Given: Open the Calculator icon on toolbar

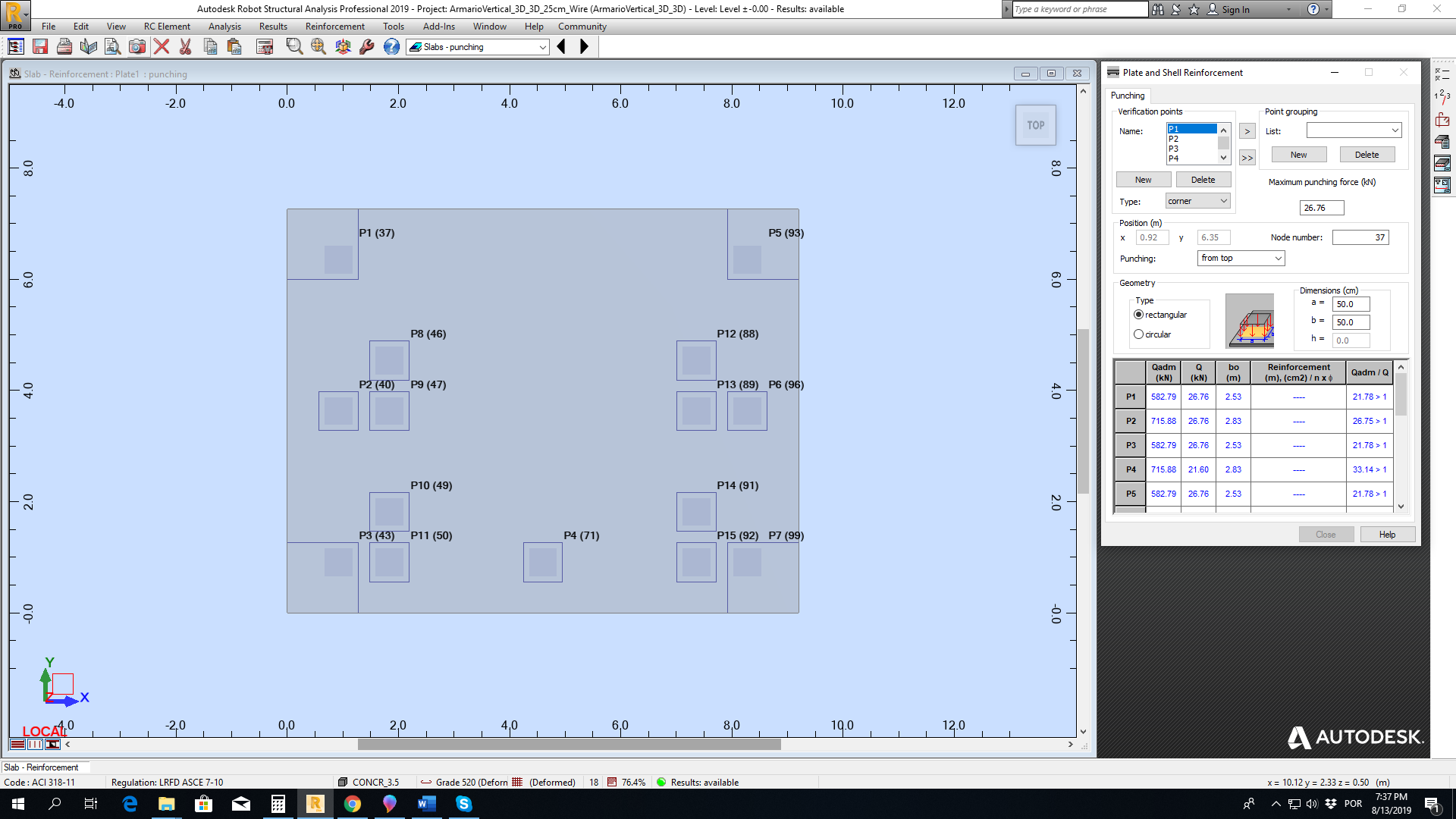Looking at the screenshot, I should point(265,46).
